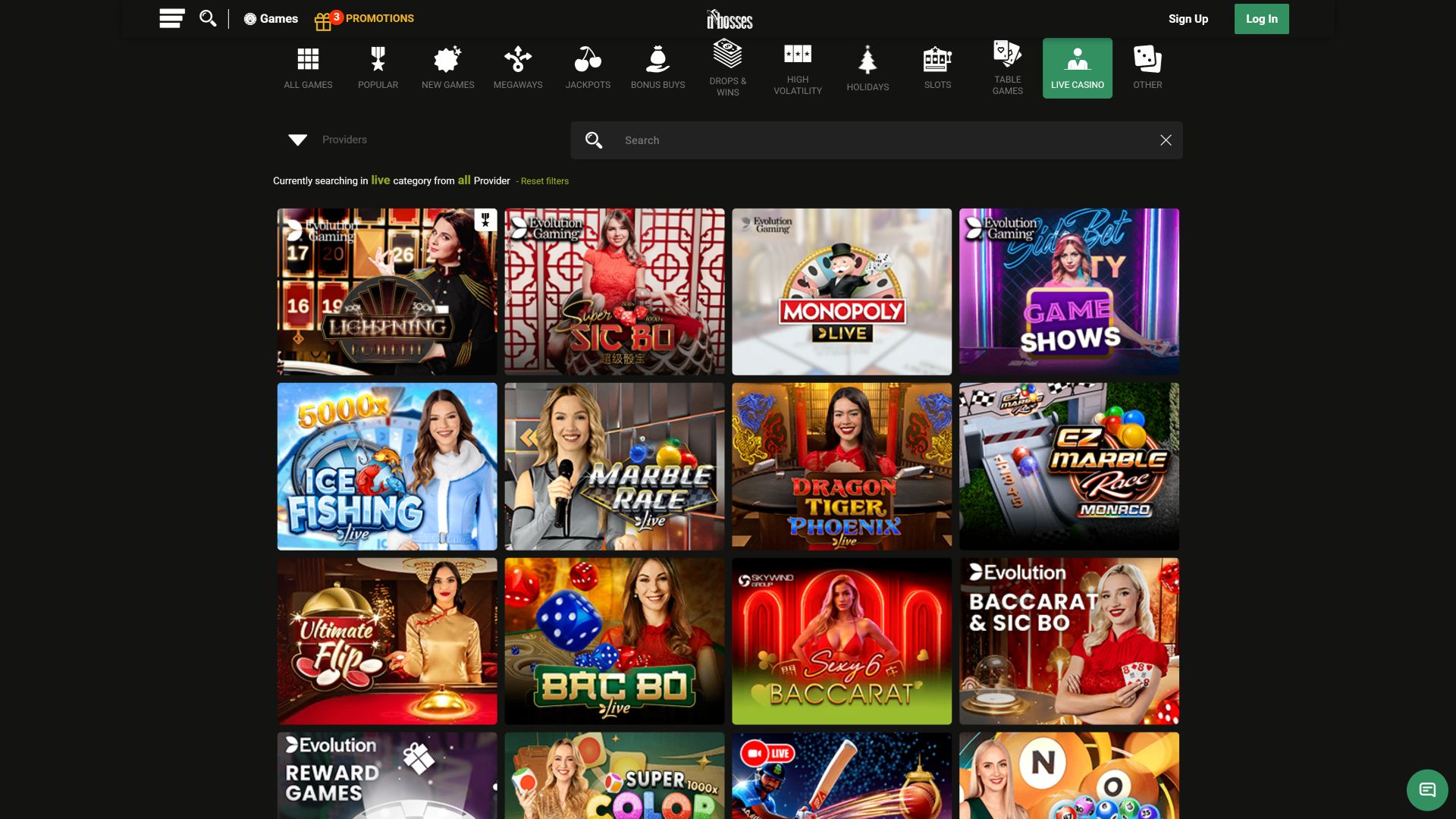
Task: Select the Slots category
Action: point(937,68)
